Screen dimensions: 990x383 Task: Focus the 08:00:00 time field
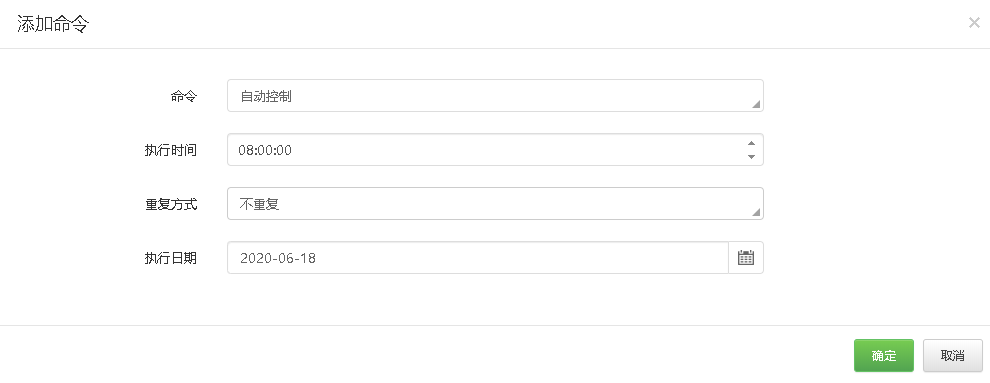[x=495, y=150]
